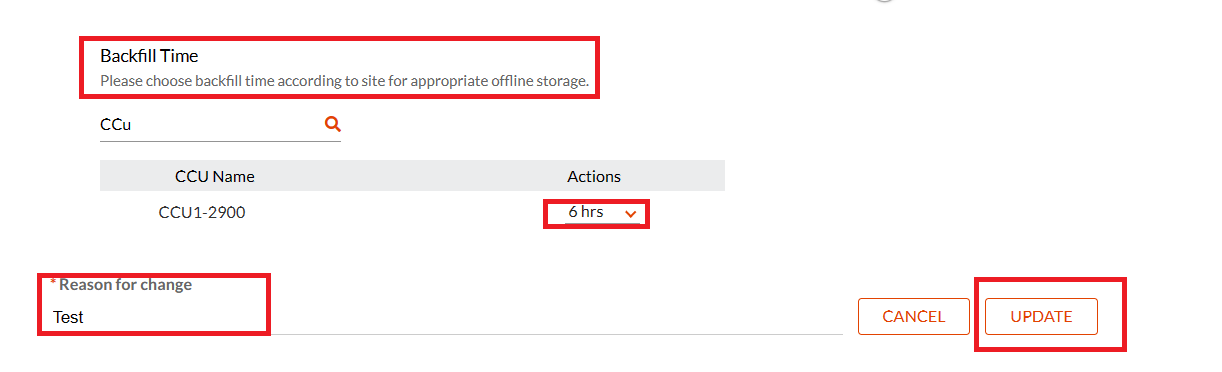Click the red required asterisk marker

(x=53, y=284)
